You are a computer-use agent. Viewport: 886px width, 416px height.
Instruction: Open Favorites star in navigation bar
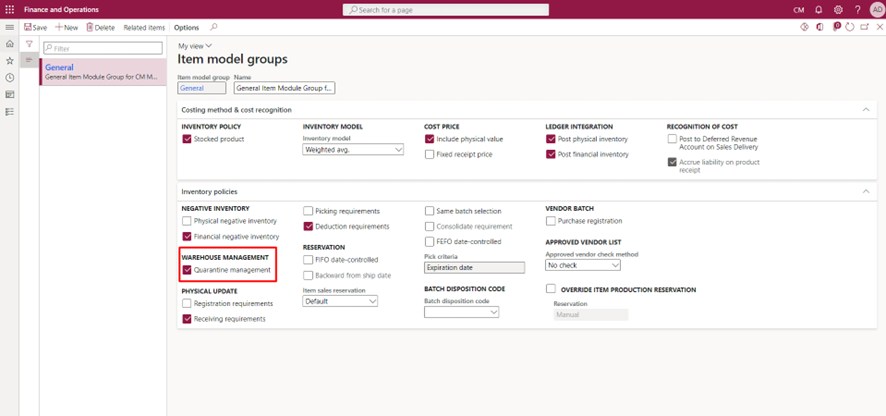[x=9, y=61]
